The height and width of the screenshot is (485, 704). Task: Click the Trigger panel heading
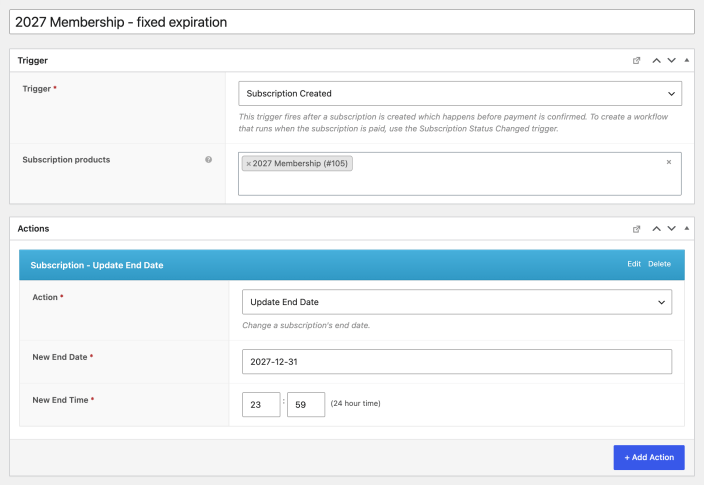coord(32,61)
